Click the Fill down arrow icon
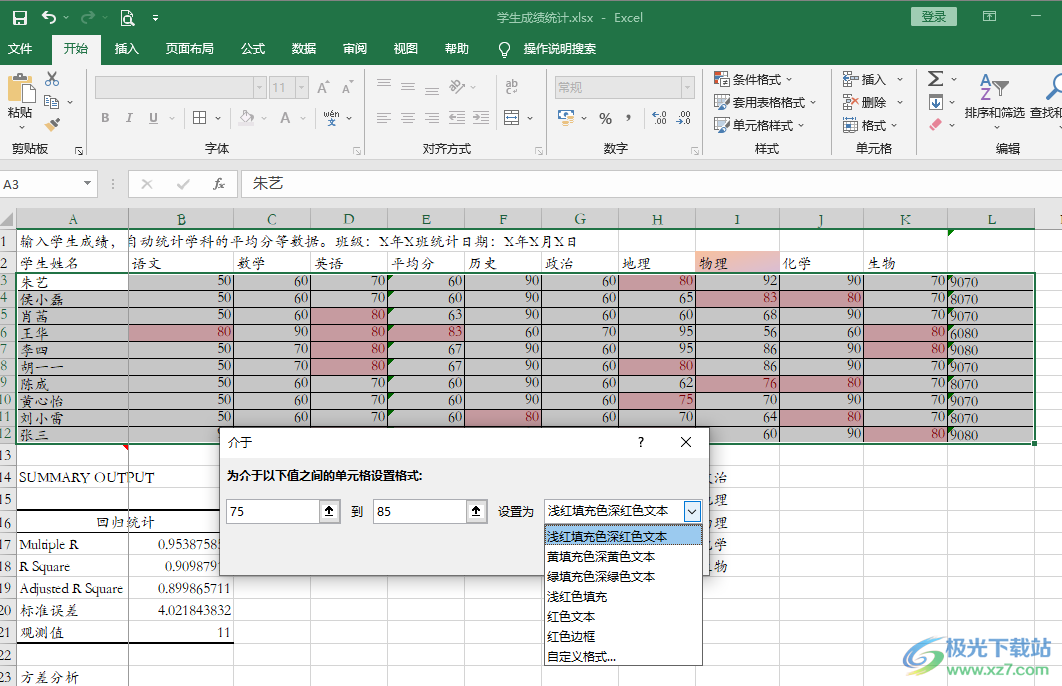 pos(935,102)
